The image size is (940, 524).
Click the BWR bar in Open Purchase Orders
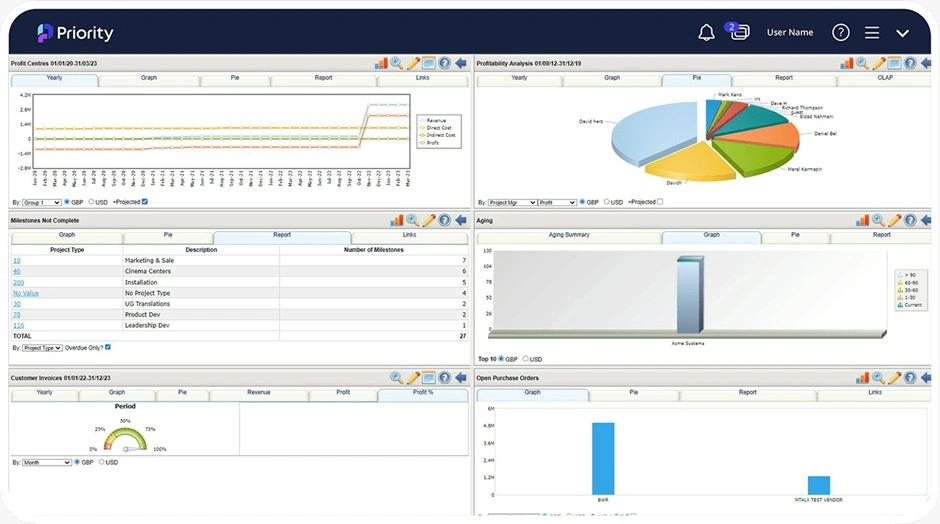(603, 459)
